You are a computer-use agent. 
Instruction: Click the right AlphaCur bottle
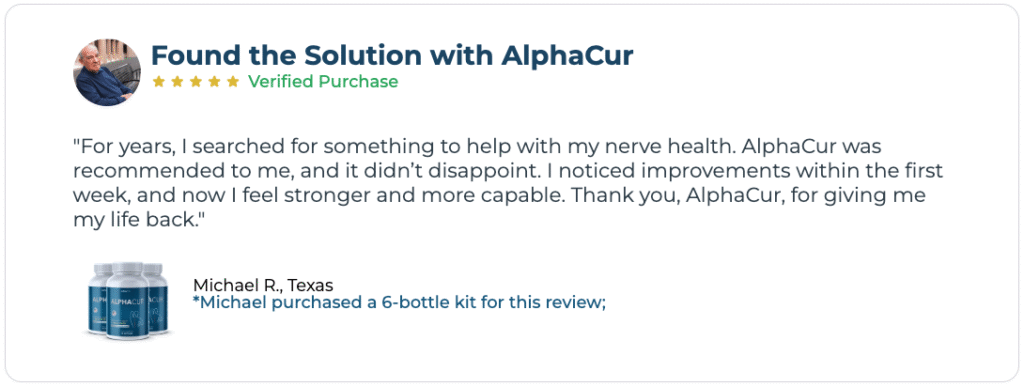pos(156,298)
